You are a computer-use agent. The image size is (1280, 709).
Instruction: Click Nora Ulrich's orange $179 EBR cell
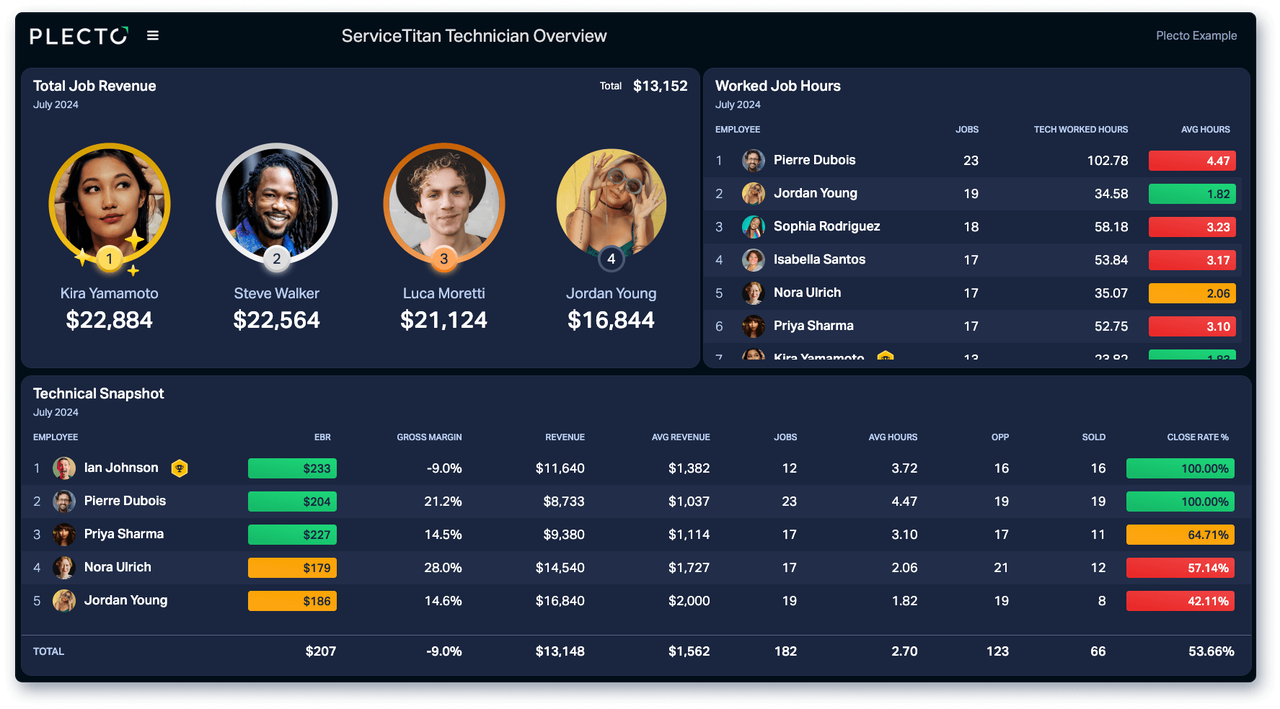tap(292, 568)
